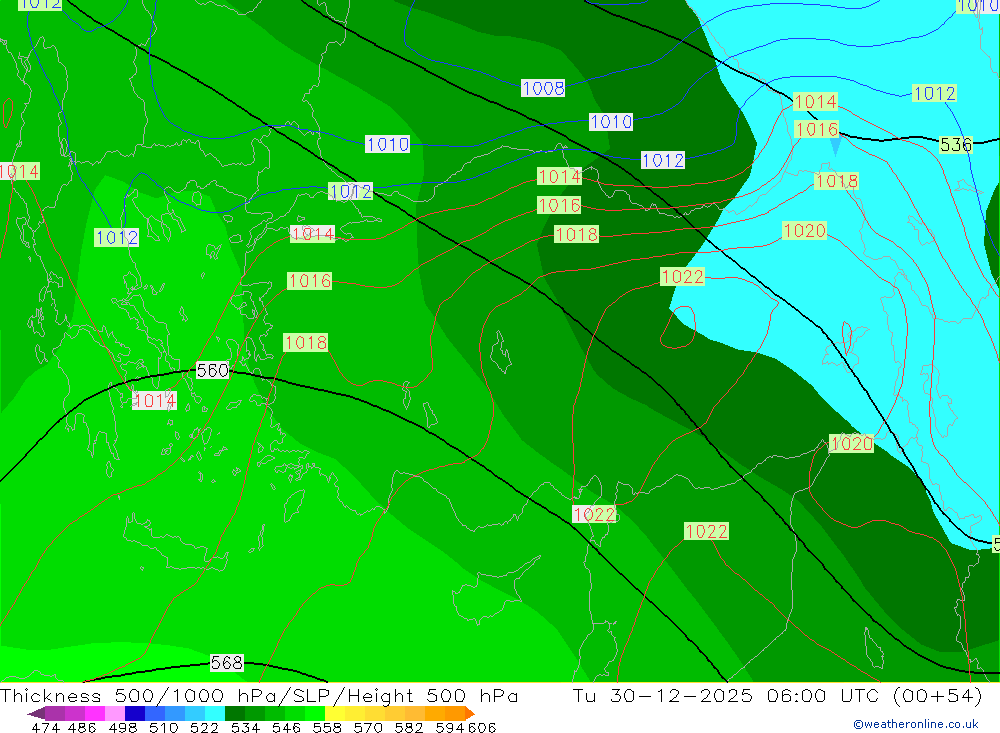This screenshot has height=733, width=1000.
Task: Click the legend value 522
Action: coord(204,727)
